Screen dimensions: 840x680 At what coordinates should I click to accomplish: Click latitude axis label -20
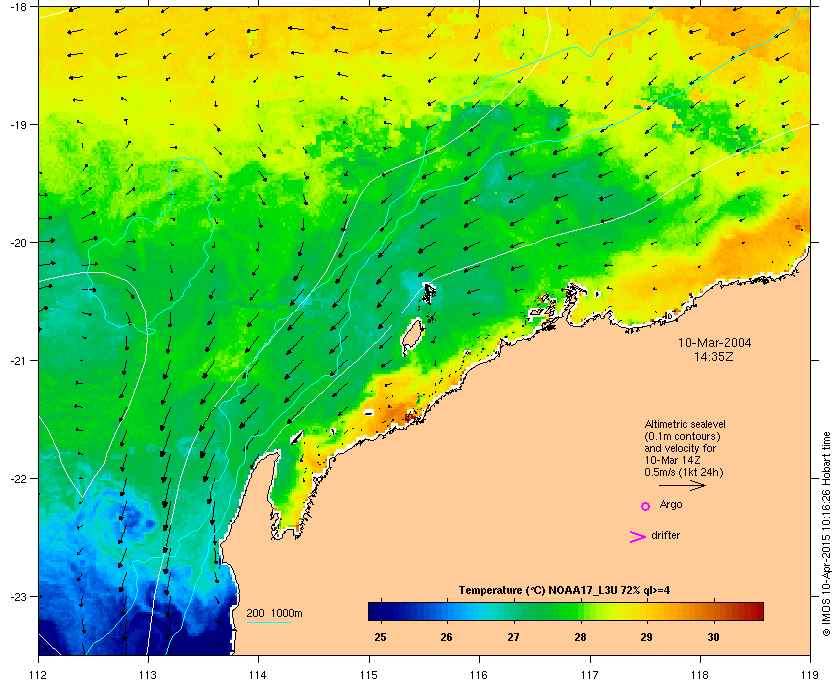click(18, 242)
